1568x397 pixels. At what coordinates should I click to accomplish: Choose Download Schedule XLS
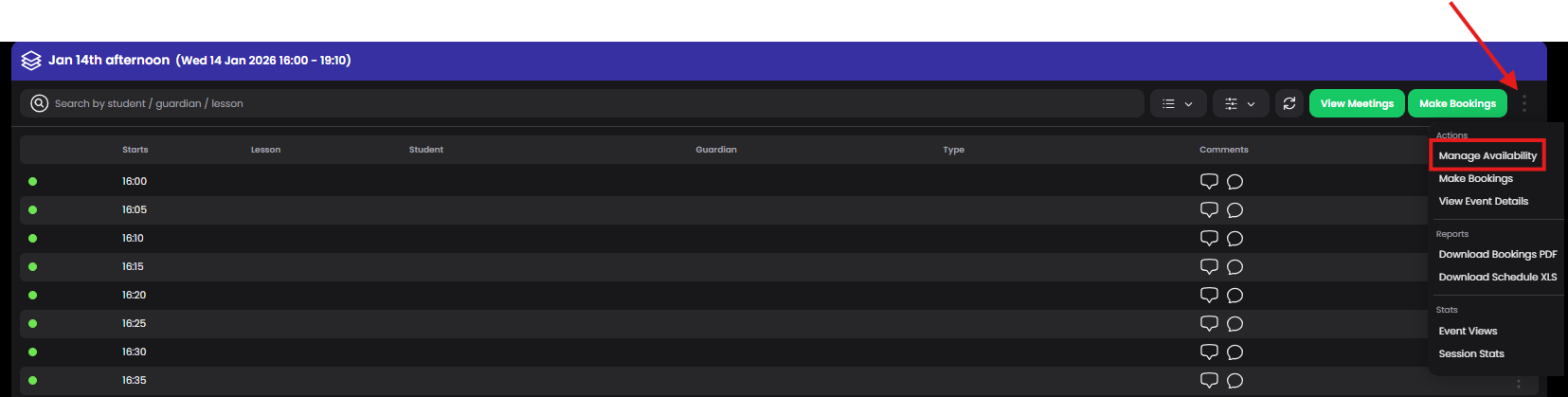coord(1497,277)
